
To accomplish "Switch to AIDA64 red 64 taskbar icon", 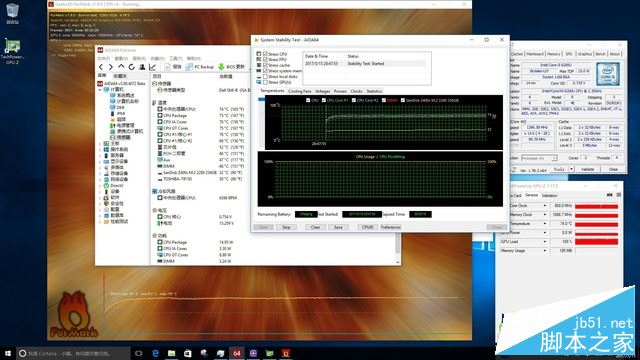I will click(237, 353).
